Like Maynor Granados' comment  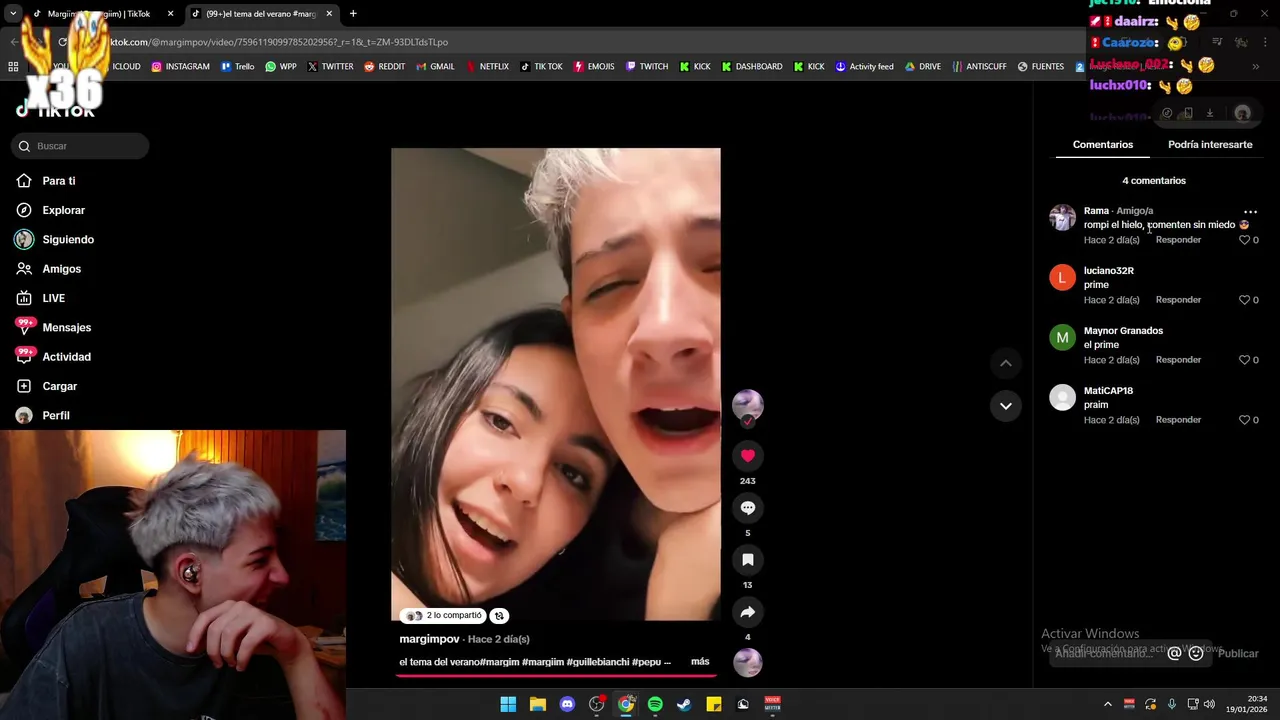(x=1244, y=360)
